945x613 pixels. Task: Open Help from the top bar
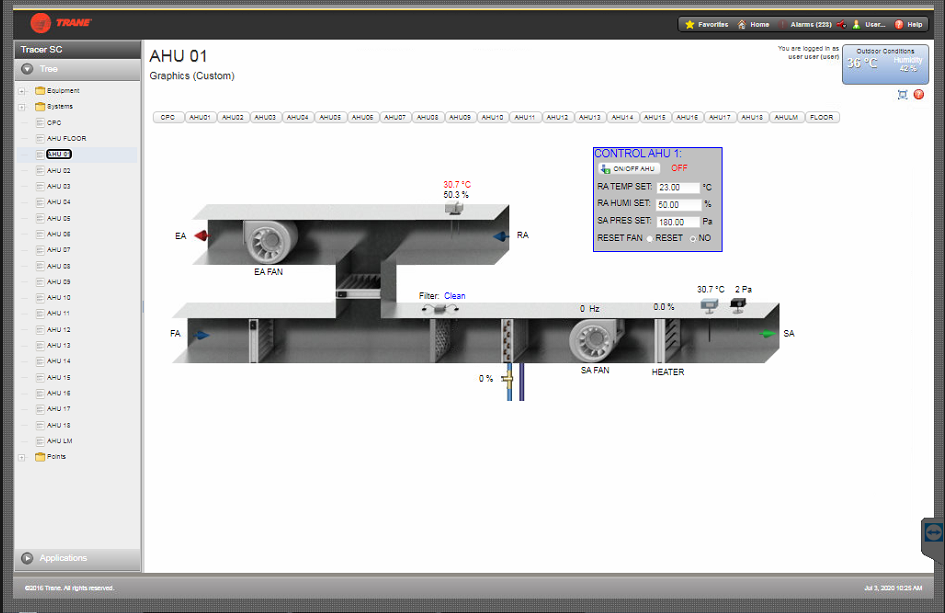click(908, 25)
